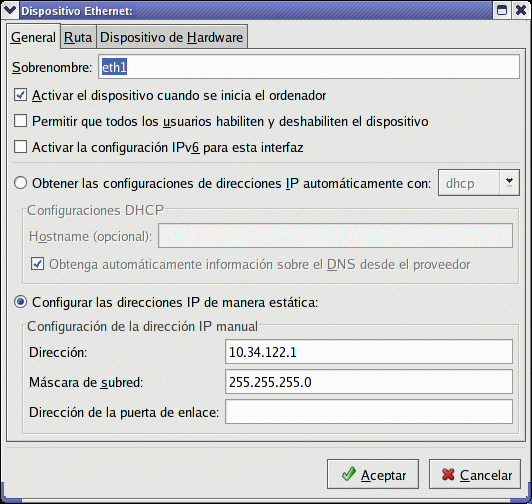The image size is (532, 504).
Task: Click the Máscara de subred field
Action: [x=369, y=382]
